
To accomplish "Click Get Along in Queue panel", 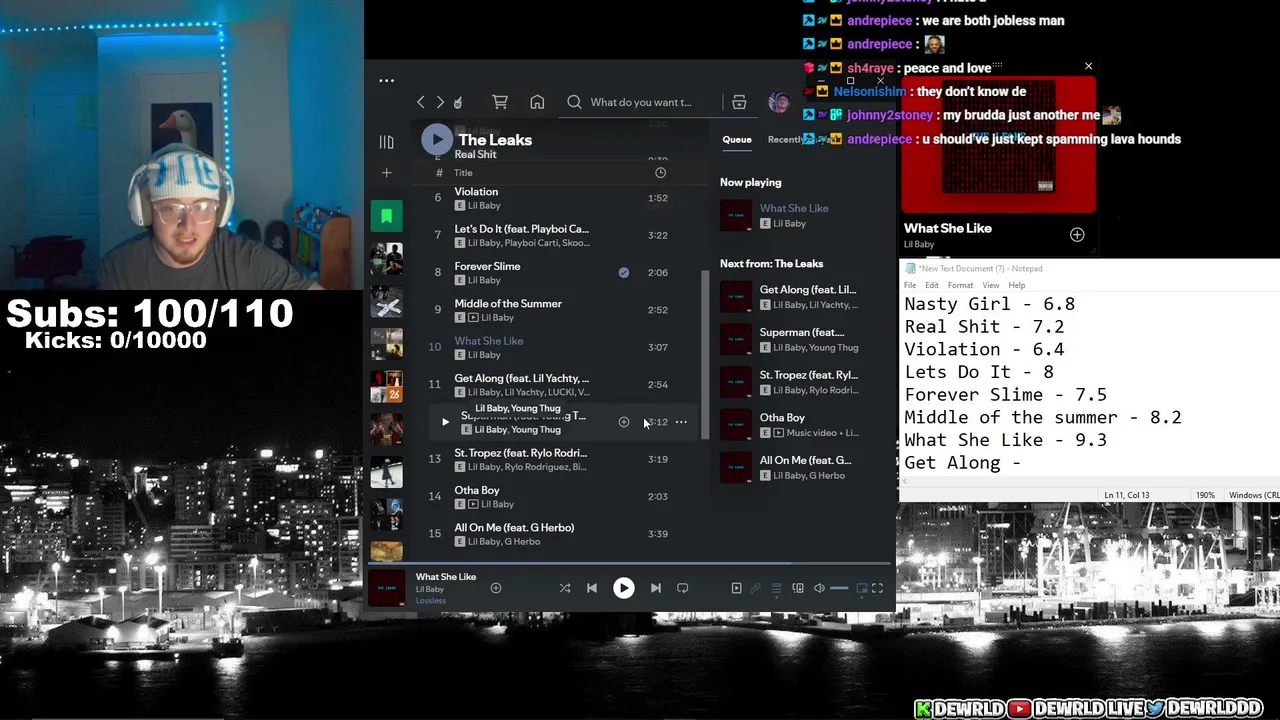I will tap(802, 296).
